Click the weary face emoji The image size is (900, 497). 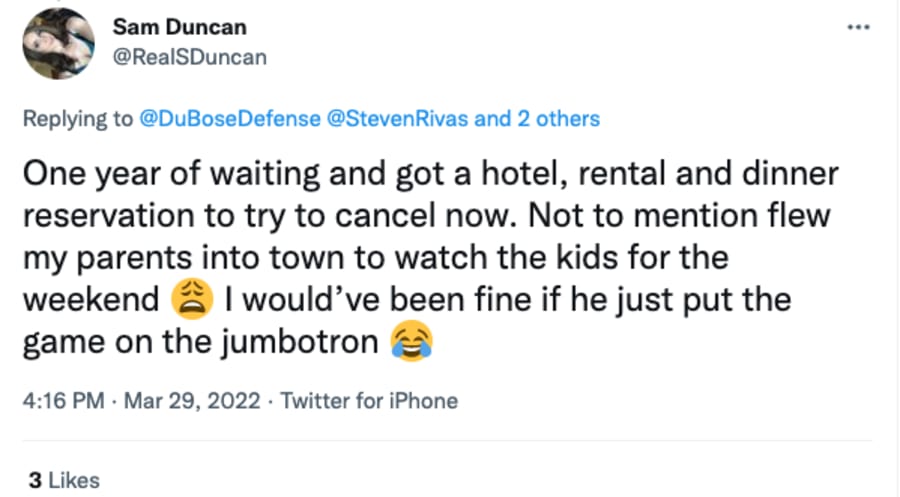click(192, 300)
